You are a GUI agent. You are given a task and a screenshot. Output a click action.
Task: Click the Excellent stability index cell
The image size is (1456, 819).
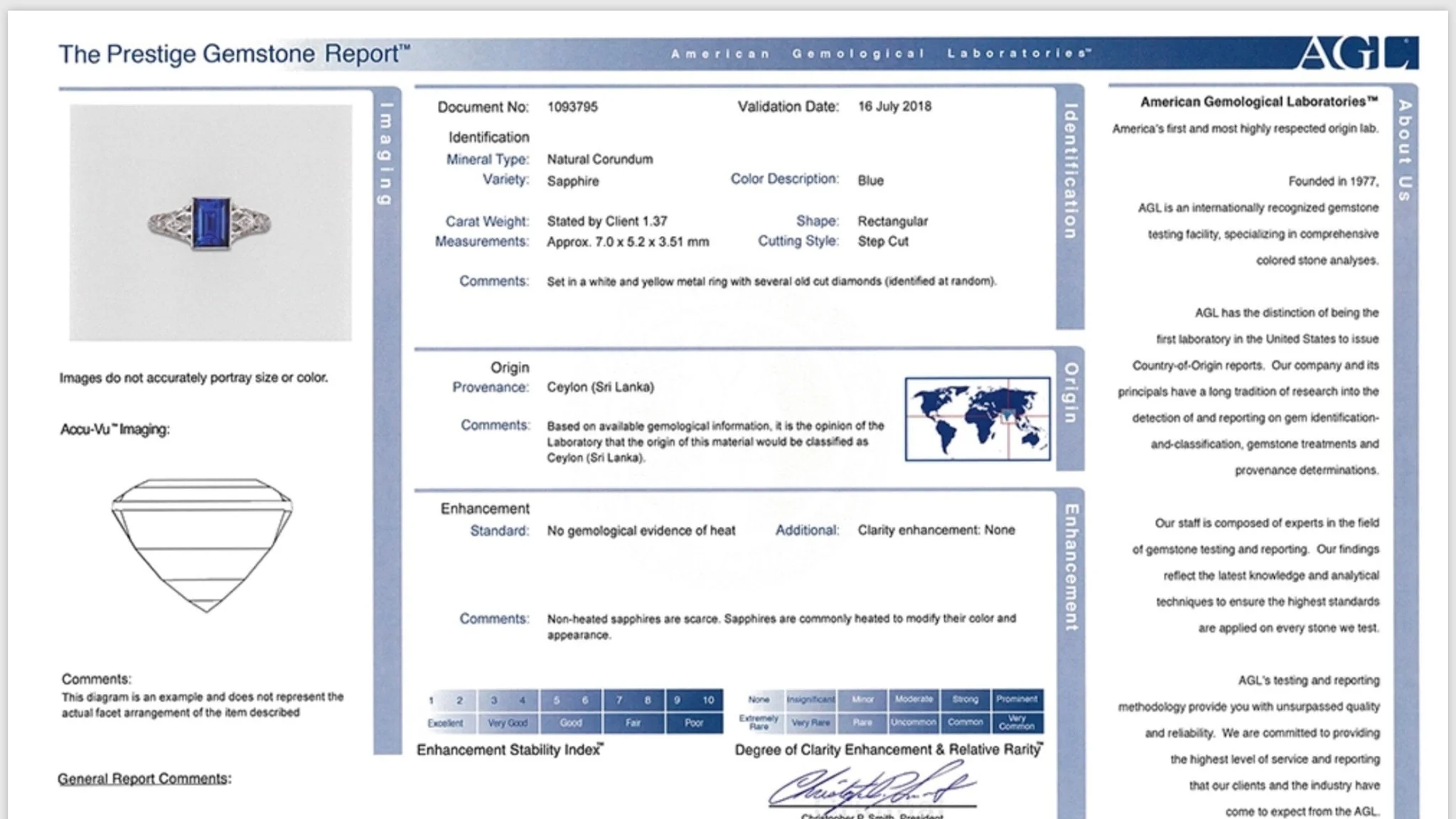[446, 723]
